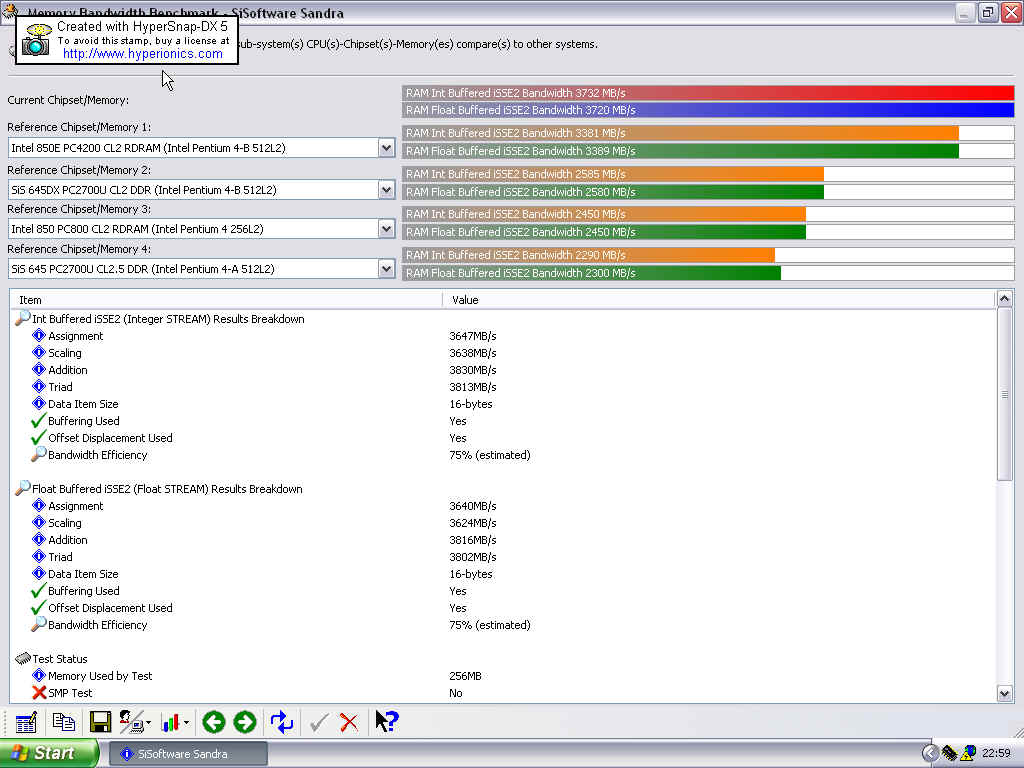Select the Data Item Size row under Integer STREAM
This screenshot has height=768, width=1024.
(503, 404)
